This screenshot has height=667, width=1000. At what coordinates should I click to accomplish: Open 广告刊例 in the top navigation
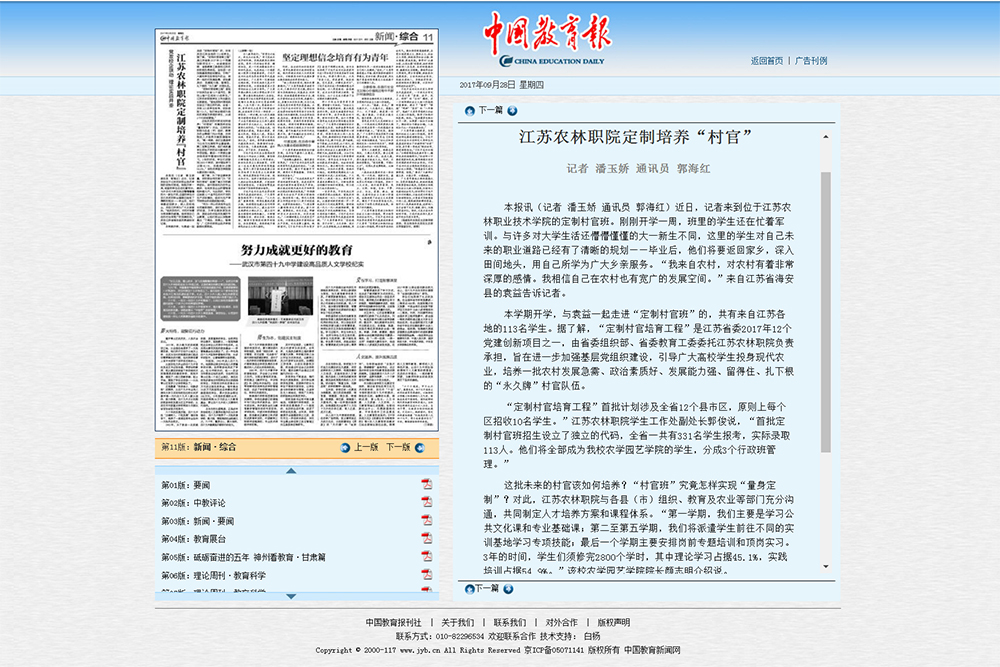(811, 61)
